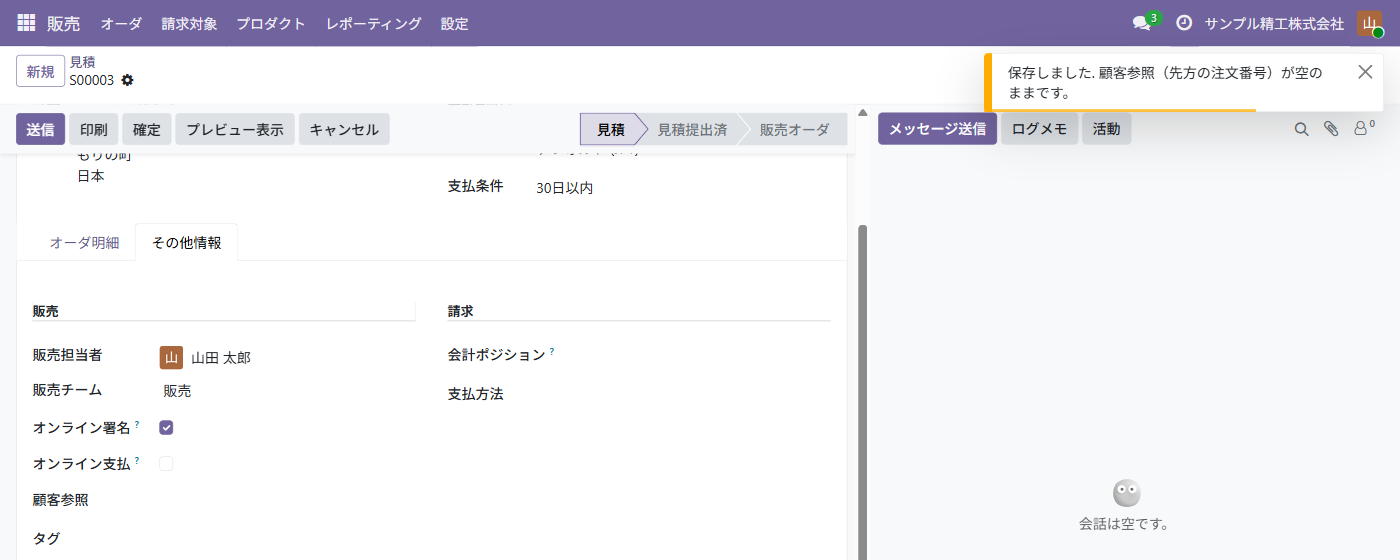Show the オンライン署名 help tooltip mark
This screenshot has width=1400, height=560.
click(x=137, y=424)
